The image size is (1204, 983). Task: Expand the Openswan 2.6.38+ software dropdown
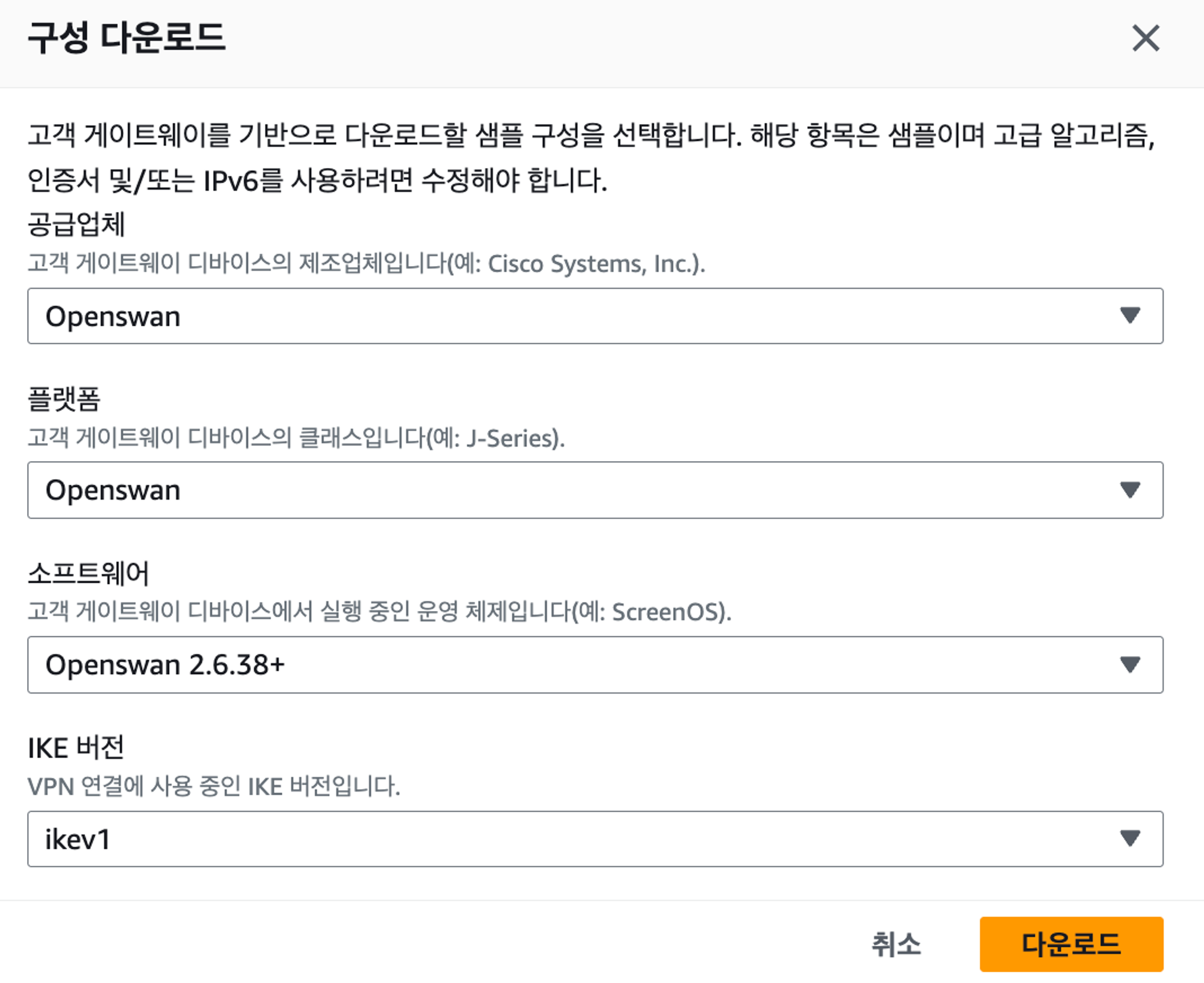(595, 665)
